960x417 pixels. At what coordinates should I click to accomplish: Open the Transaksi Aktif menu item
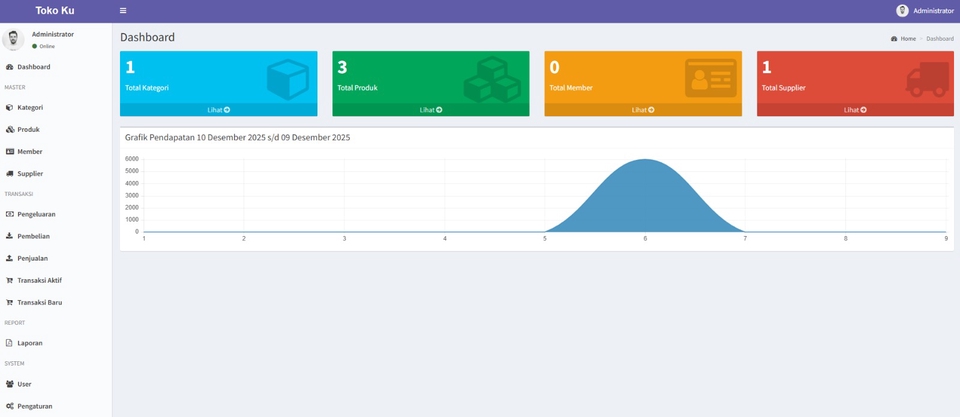pyautogui.click(x=39, y=280)
